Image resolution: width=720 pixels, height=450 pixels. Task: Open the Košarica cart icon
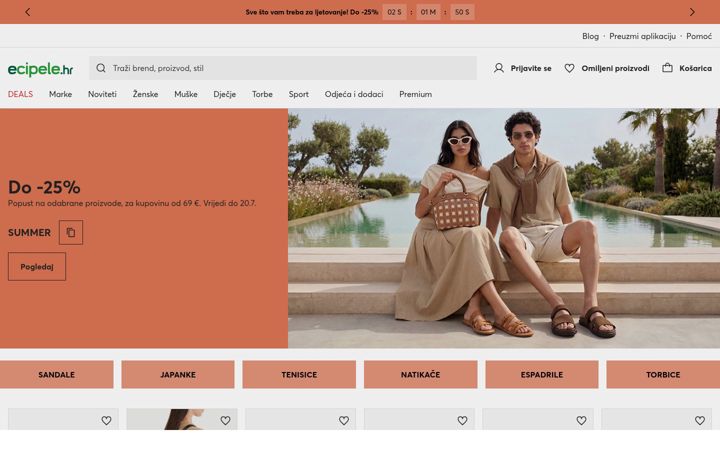pyautogui.click(x=667, y=68)
